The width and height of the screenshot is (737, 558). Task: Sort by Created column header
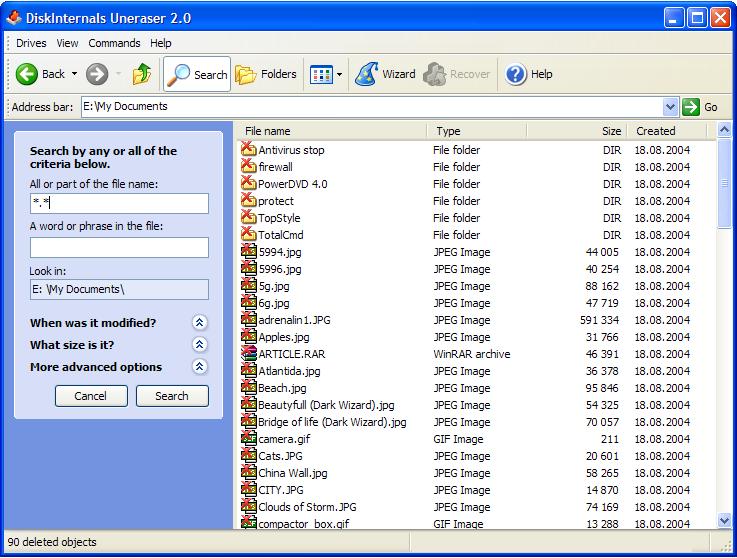point(666,131)
